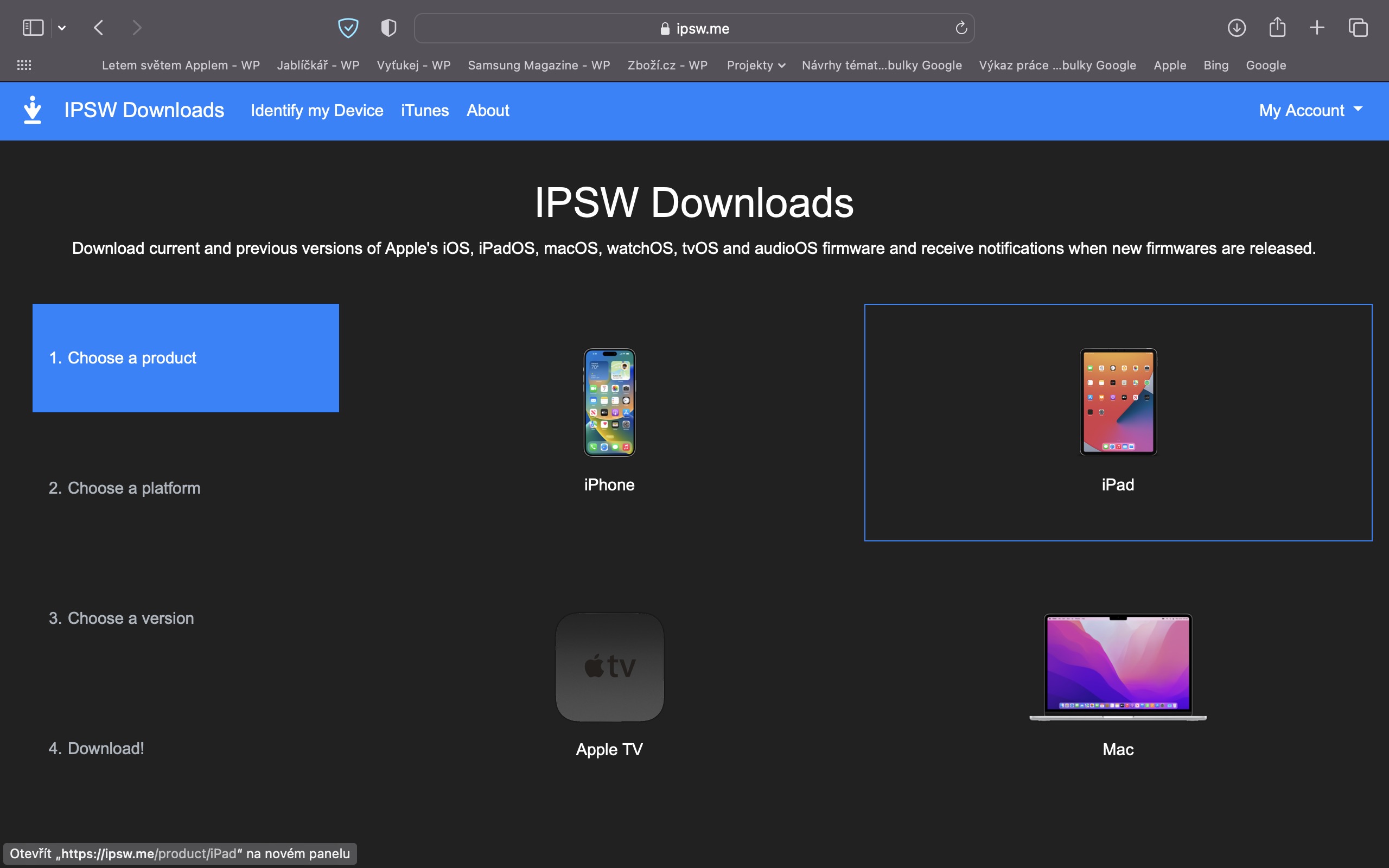
Task: Click the AdGuard shield extension icon
Action: pos(348,28)
